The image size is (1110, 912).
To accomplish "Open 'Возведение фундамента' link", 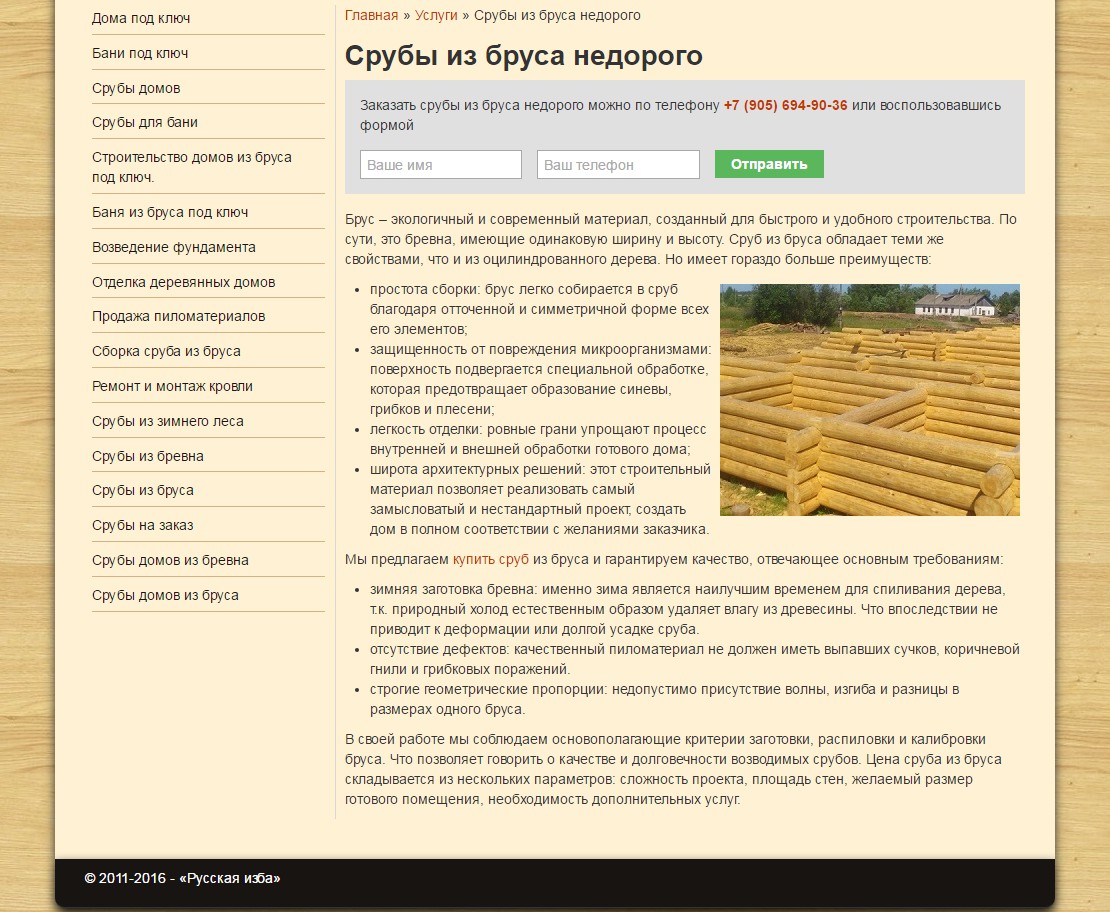I will click(173, 247).
